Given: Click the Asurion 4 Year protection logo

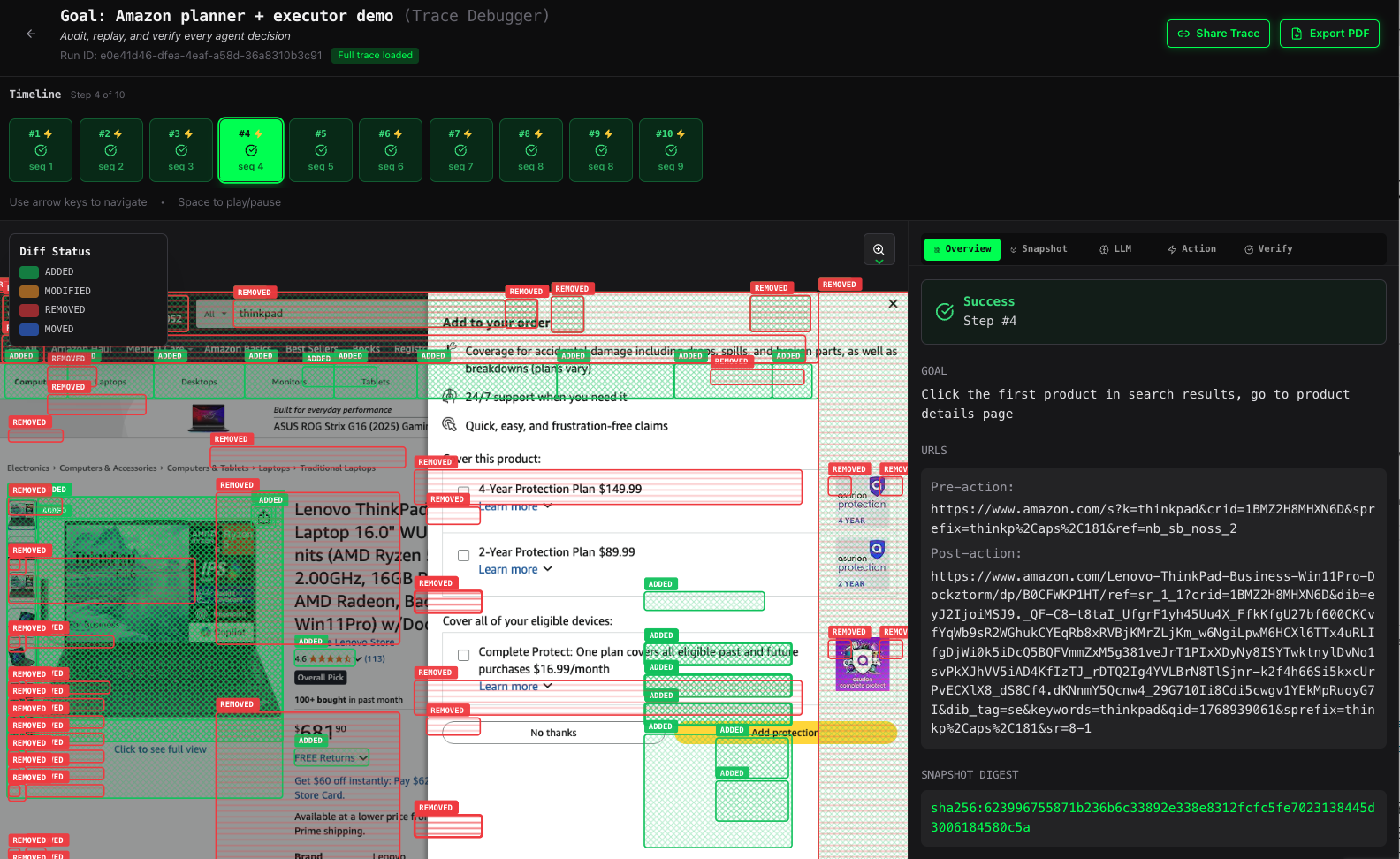Looking at the screenshot, I should [862, 501].
